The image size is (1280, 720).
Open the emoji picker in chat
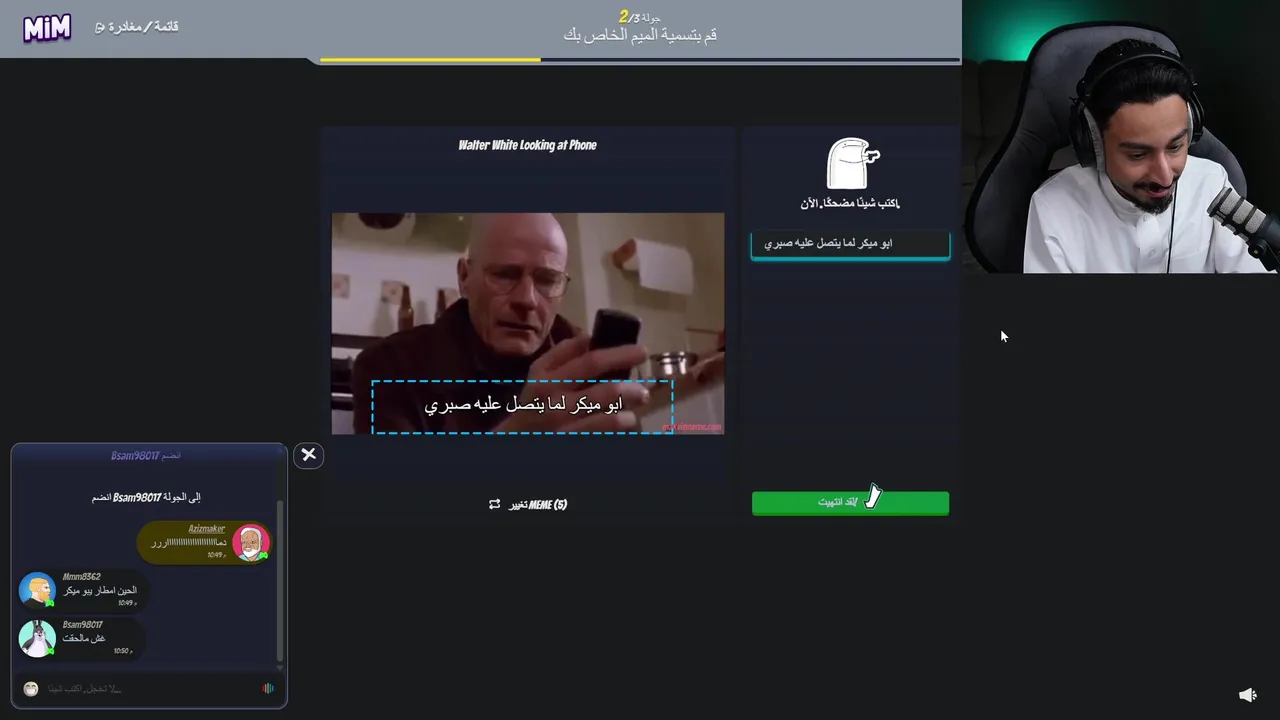coord(31,689)
